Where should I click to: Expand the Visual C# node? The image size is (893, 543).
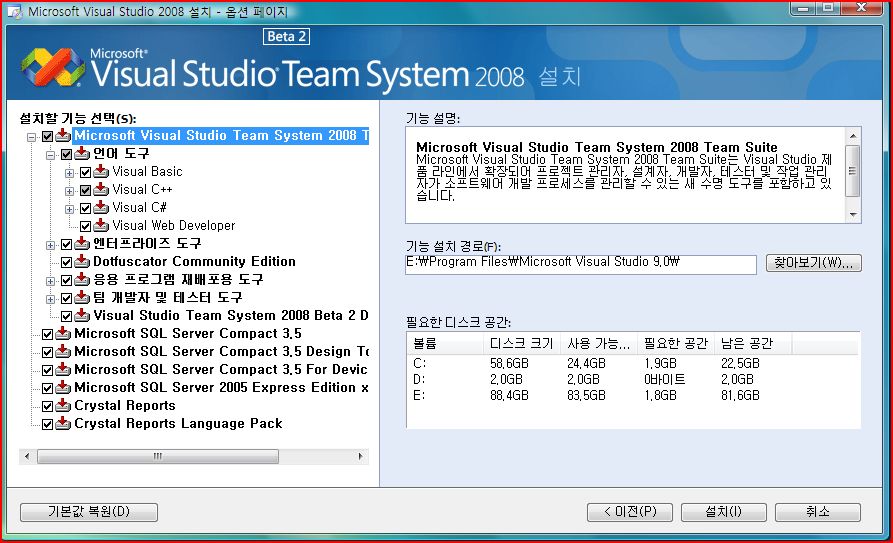[x=69, y=209]
